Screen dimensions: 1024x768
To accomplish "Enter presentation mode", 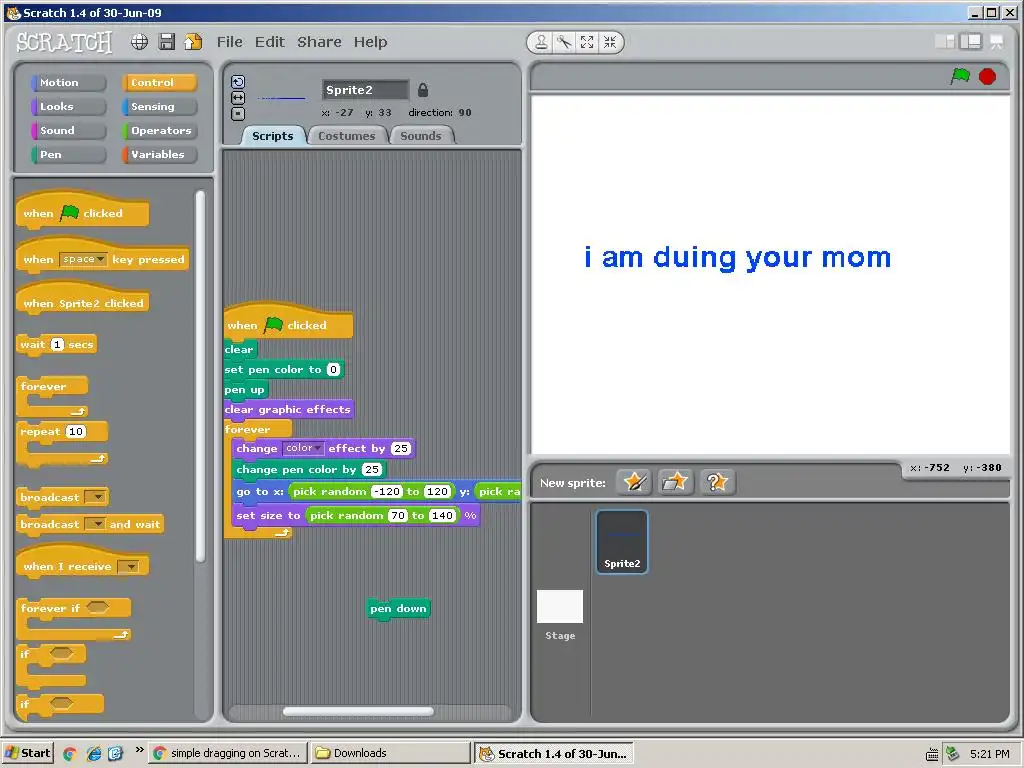I will 997,42.
